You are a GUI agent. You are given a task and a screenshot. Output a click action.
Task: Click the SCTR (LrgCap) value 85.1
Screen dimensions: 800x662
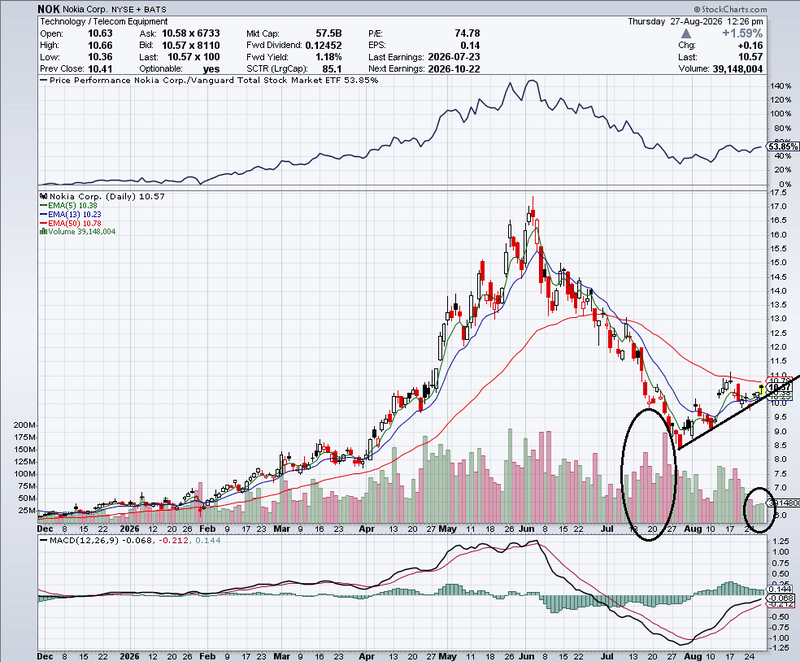(332, 68)
